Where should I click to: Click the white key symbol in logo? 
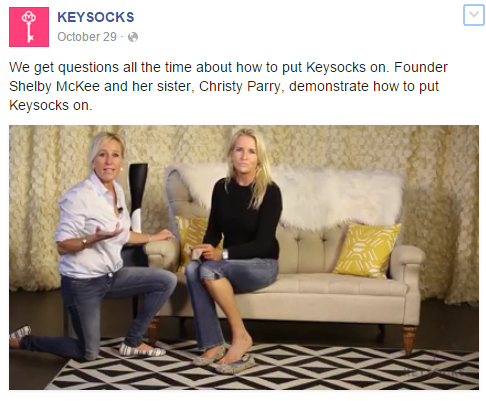click(29, 27)
